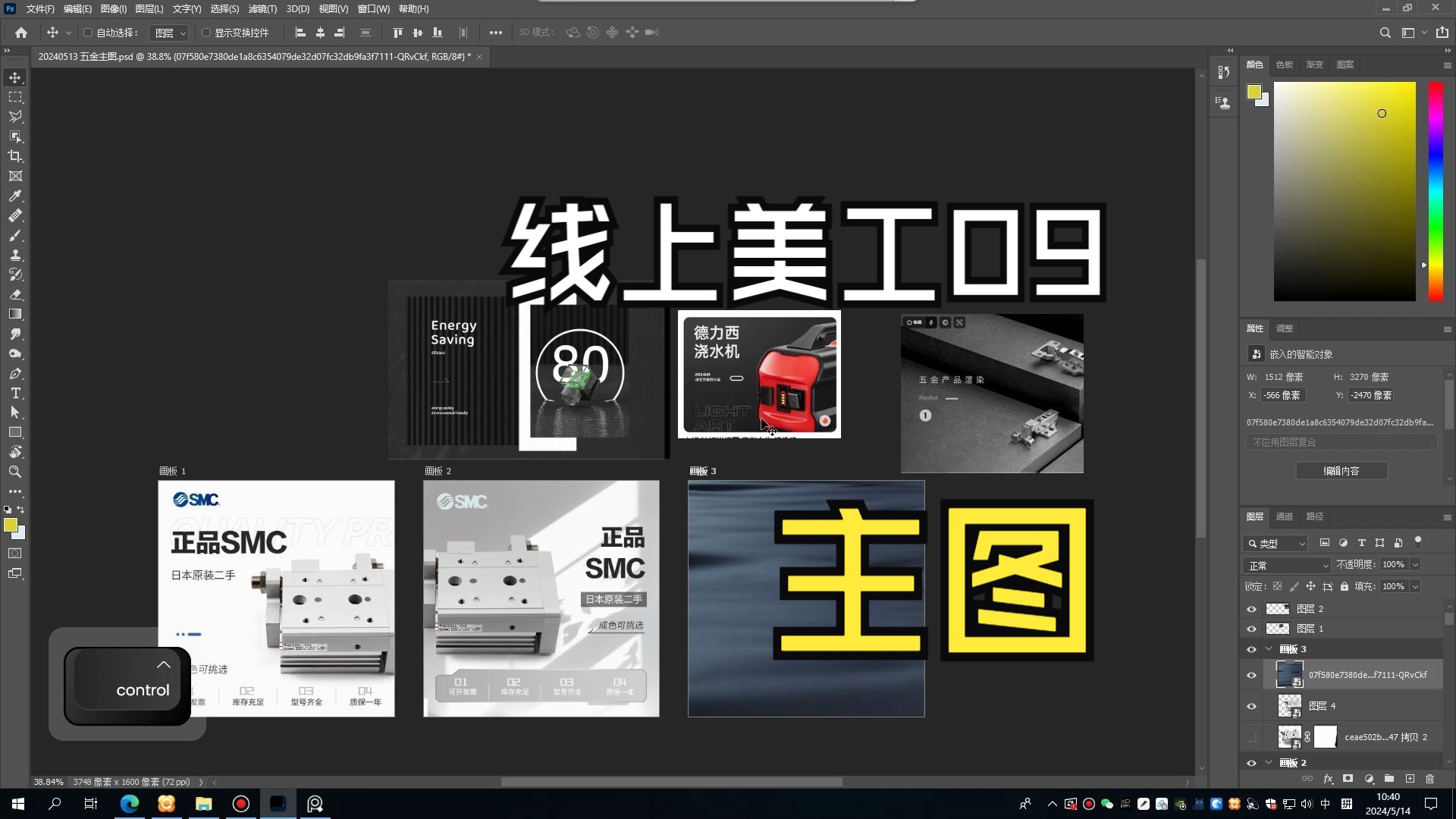Collapse the 画板 2 group in layers
Image resolution: width=1456 pixels, height=819 pixels.
1269,763
